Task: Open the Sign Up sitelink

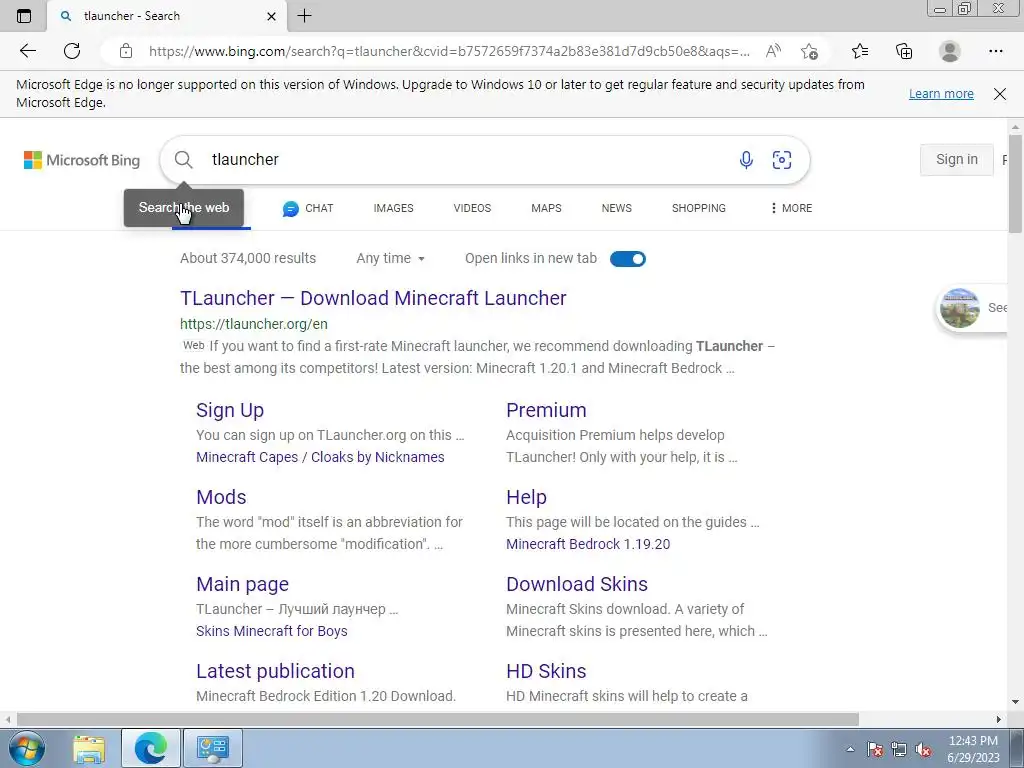Action: tap(230, 410)
